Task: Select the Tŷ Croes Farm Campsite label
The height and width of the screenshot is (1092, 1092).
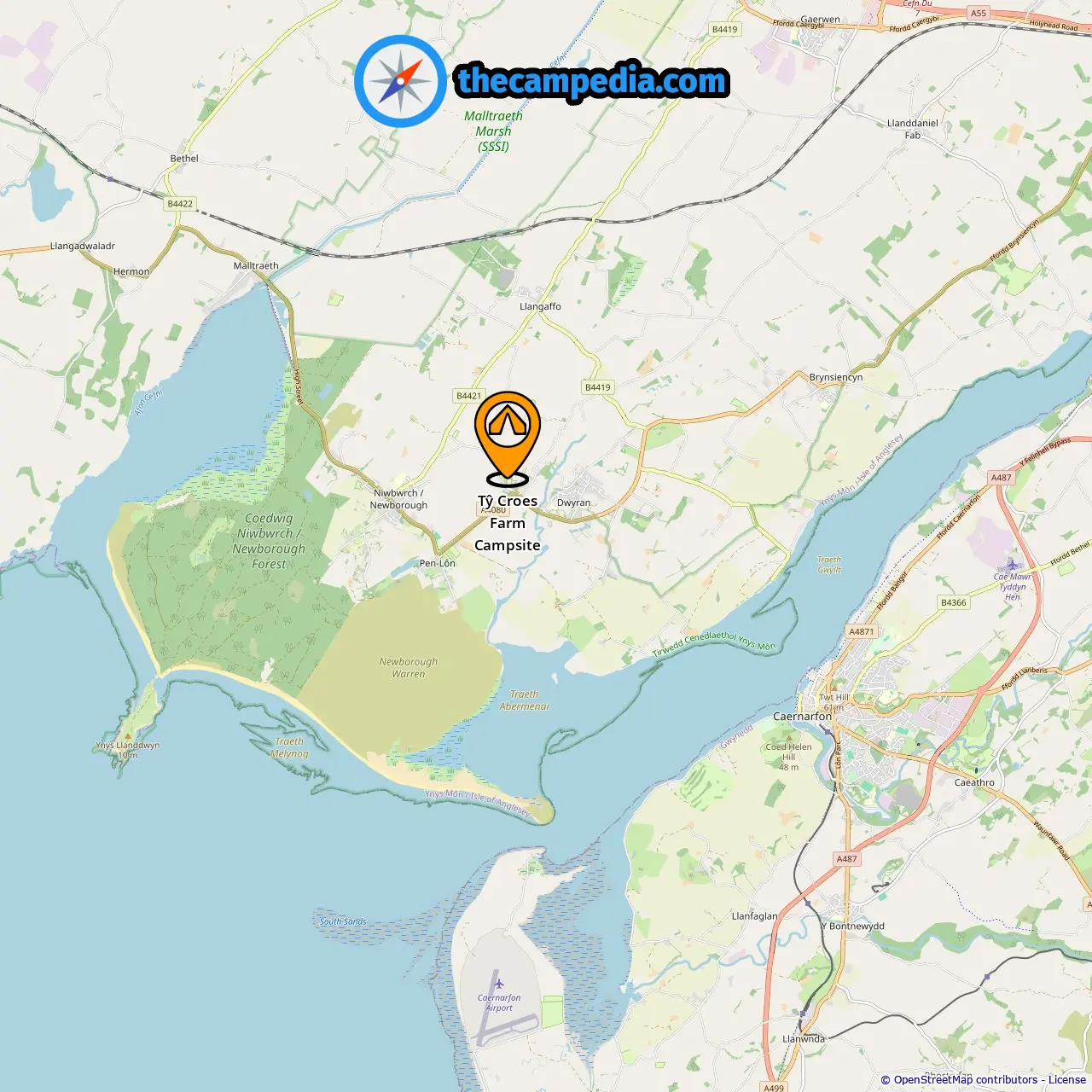Action: [x=508, y=523]
